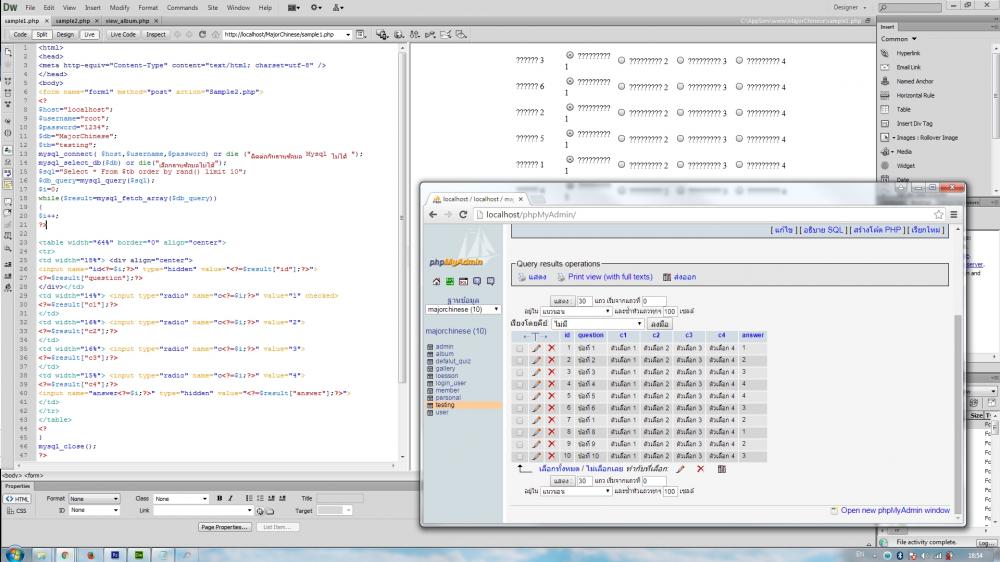Screen dimensions: 1000x562
Task: Click the Dreamweaver icon on the taskbar
Action: pos(138,555)
